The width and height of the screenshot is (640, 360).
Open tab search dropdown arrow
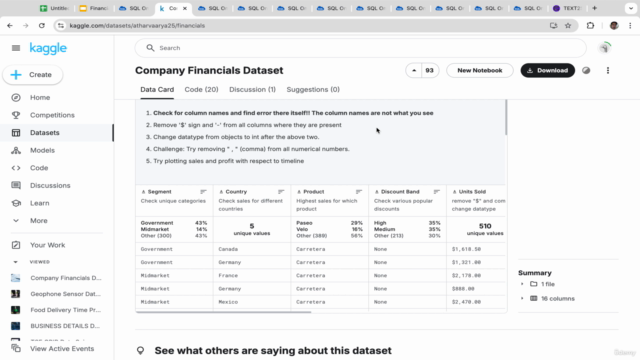pos(631,8)
